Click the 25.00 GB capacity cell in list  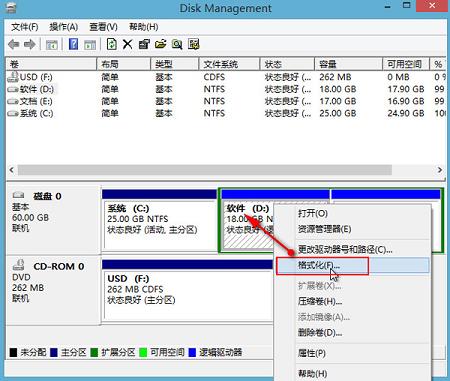tap(338, 113)
